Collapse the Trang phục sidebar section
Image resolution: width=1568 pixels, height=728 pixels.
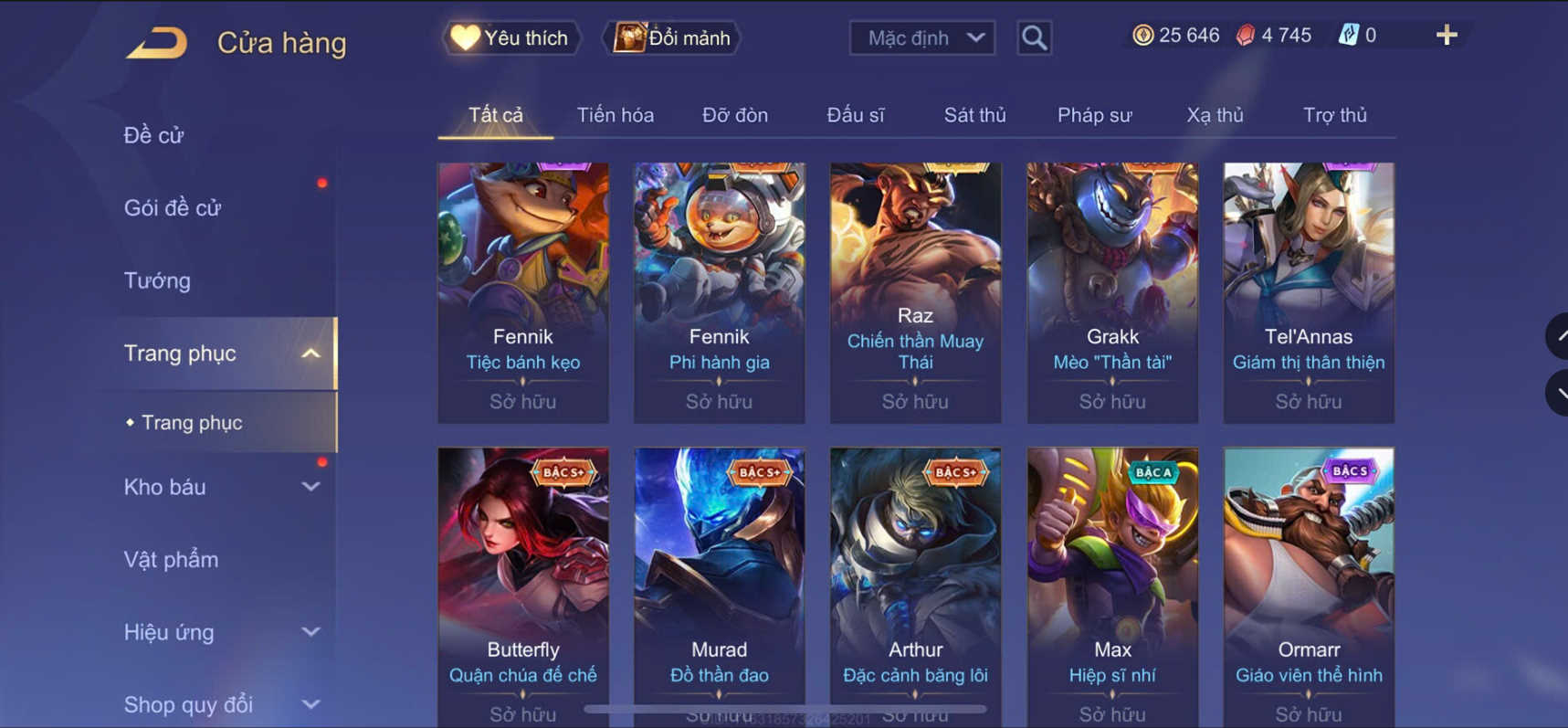coord(310,353)
